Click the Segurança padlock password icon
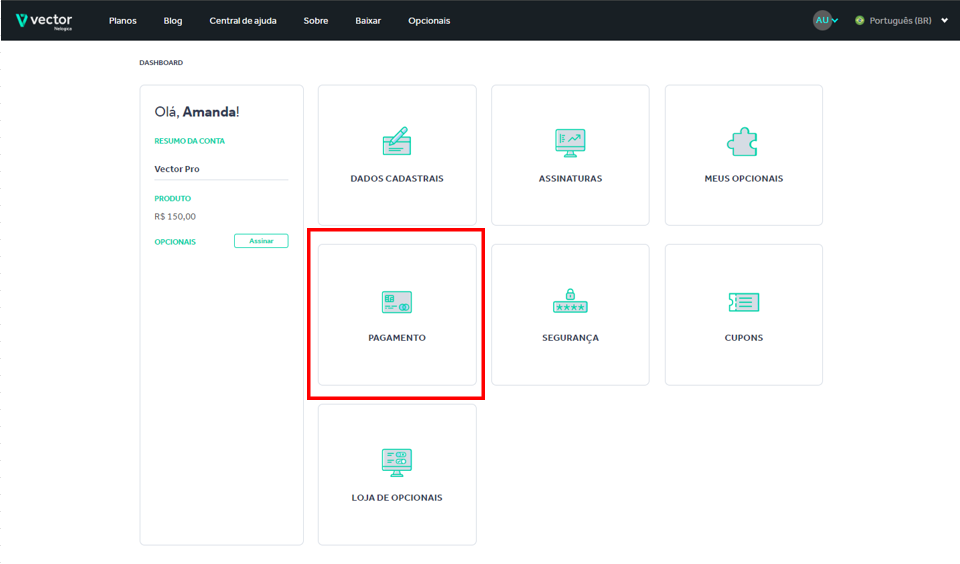This screenshot has width=960, height=564. click(x=570, y=301)
